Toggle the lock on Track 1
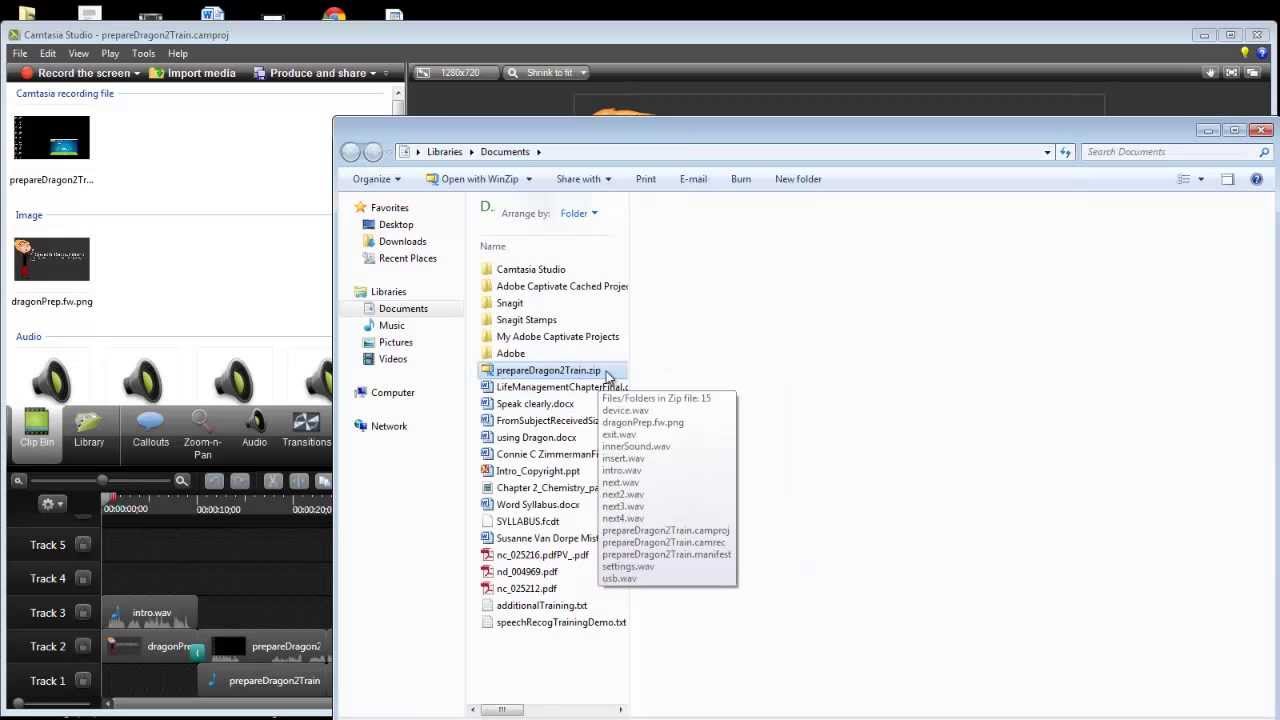This screenshot has width=1280, height=720. point(83,680)
